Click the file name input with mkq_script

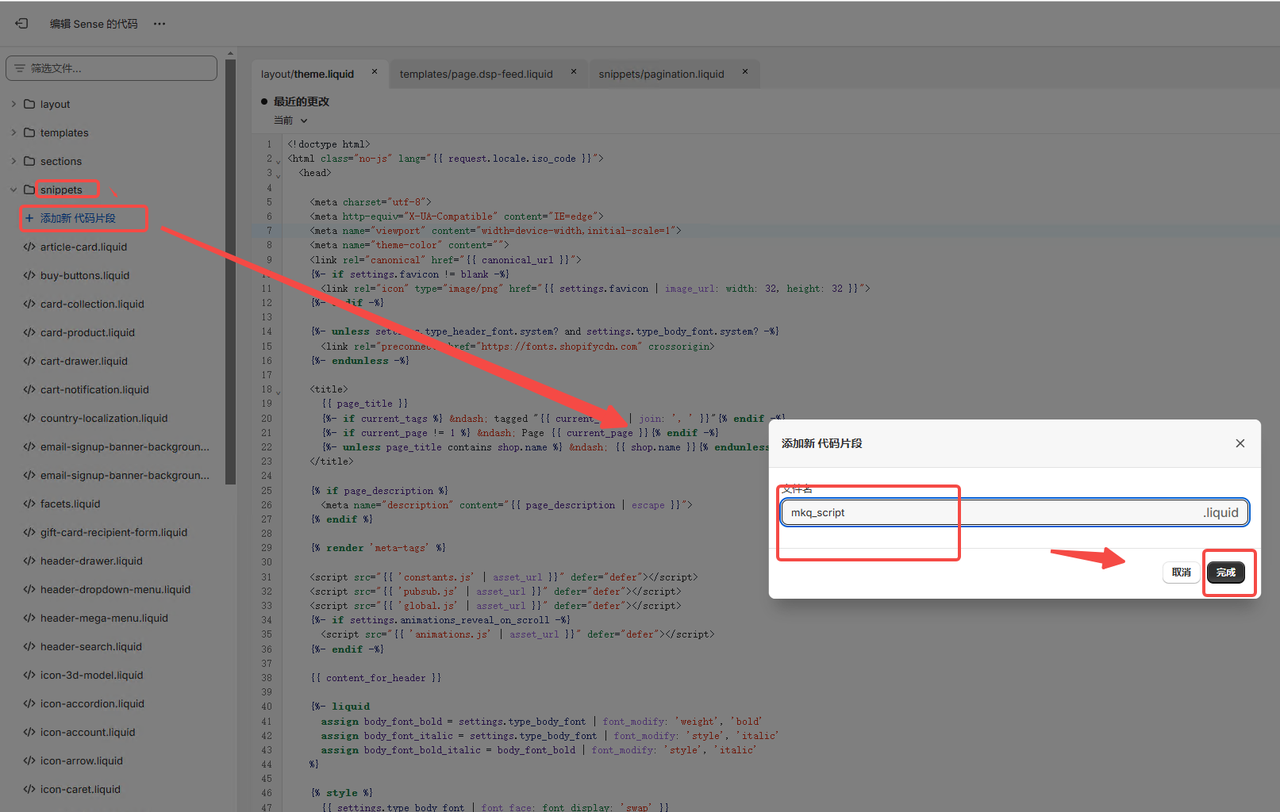click(x=1014, y=512)
